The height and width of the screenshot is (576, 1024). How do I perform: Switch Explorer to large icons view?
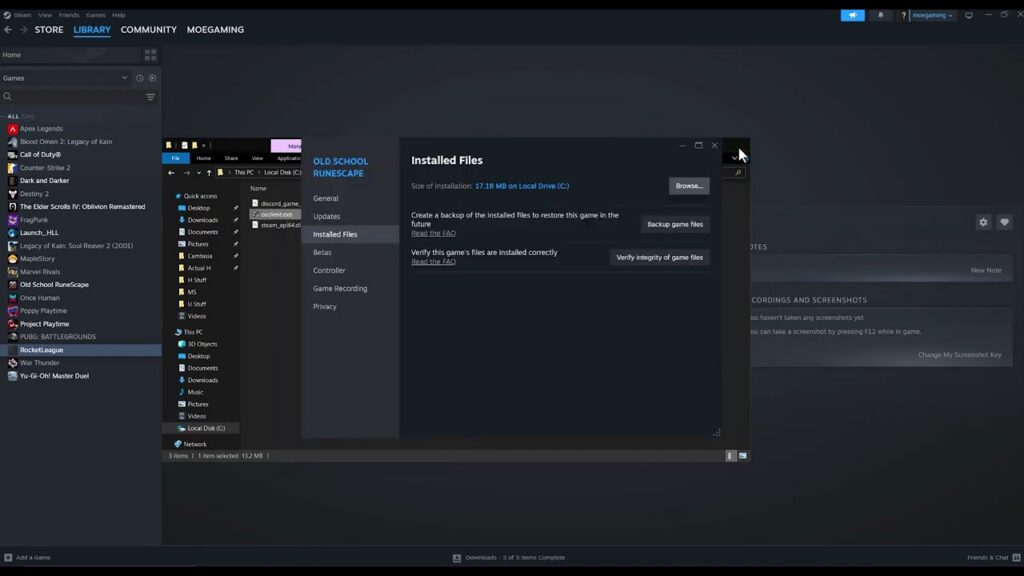tap(743, 456)
